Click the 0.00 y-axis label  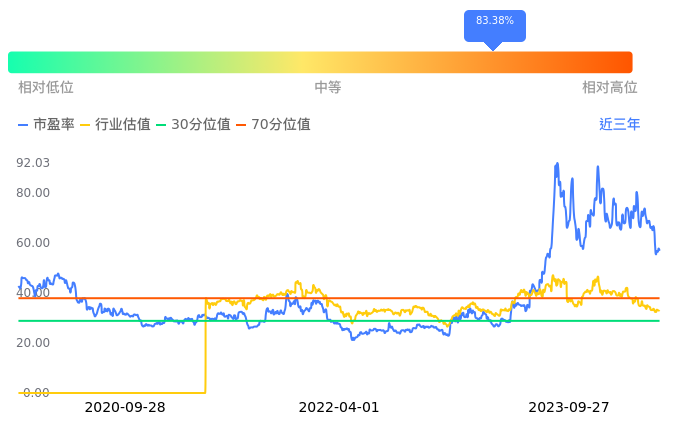35,393
